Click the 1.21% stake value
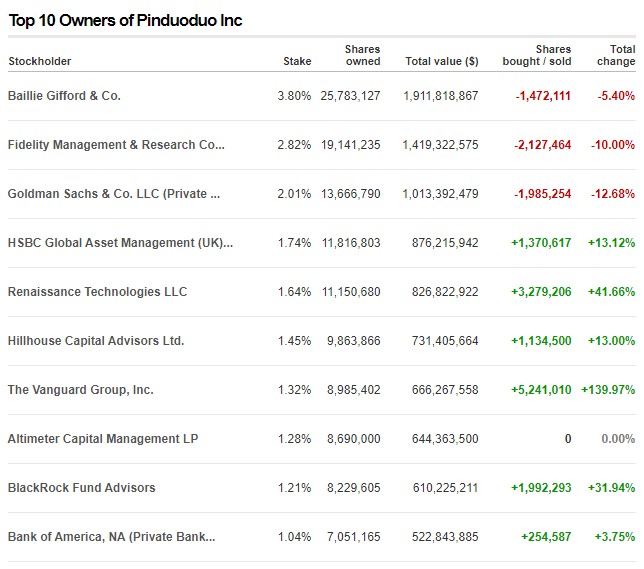 (x=294, y=487)
